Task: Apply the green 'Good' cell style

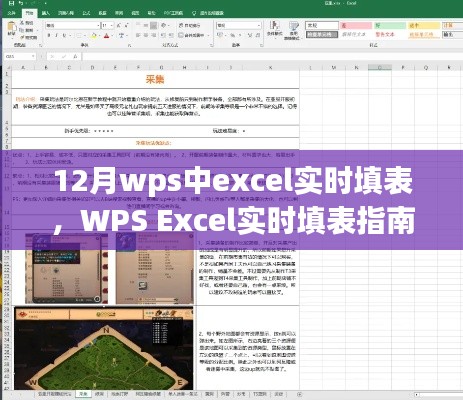Action: coord(390,25)
